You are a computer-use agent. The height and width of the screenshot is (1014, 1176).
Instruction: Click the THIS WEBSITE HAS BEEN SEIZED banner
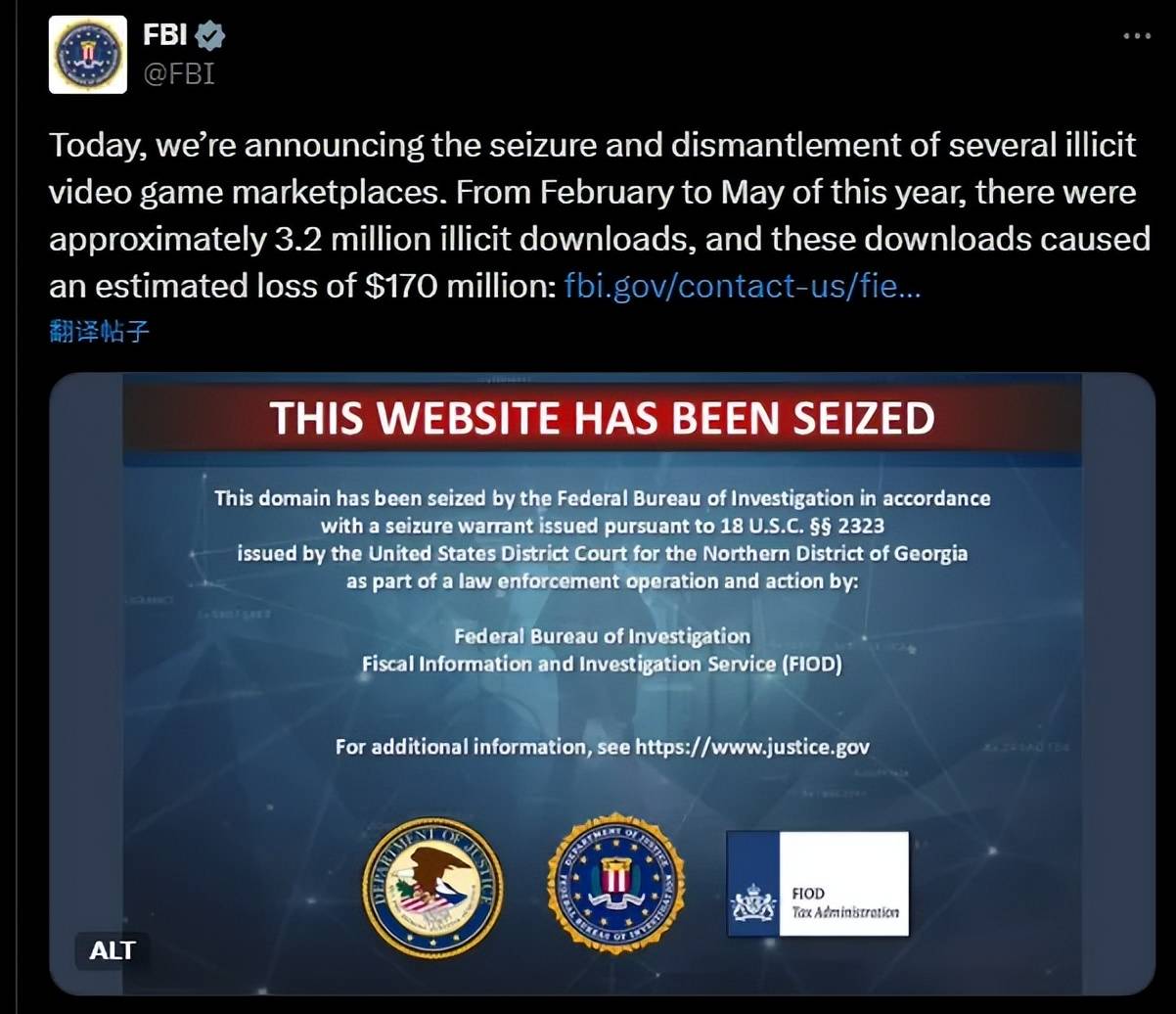click(603, 418)
